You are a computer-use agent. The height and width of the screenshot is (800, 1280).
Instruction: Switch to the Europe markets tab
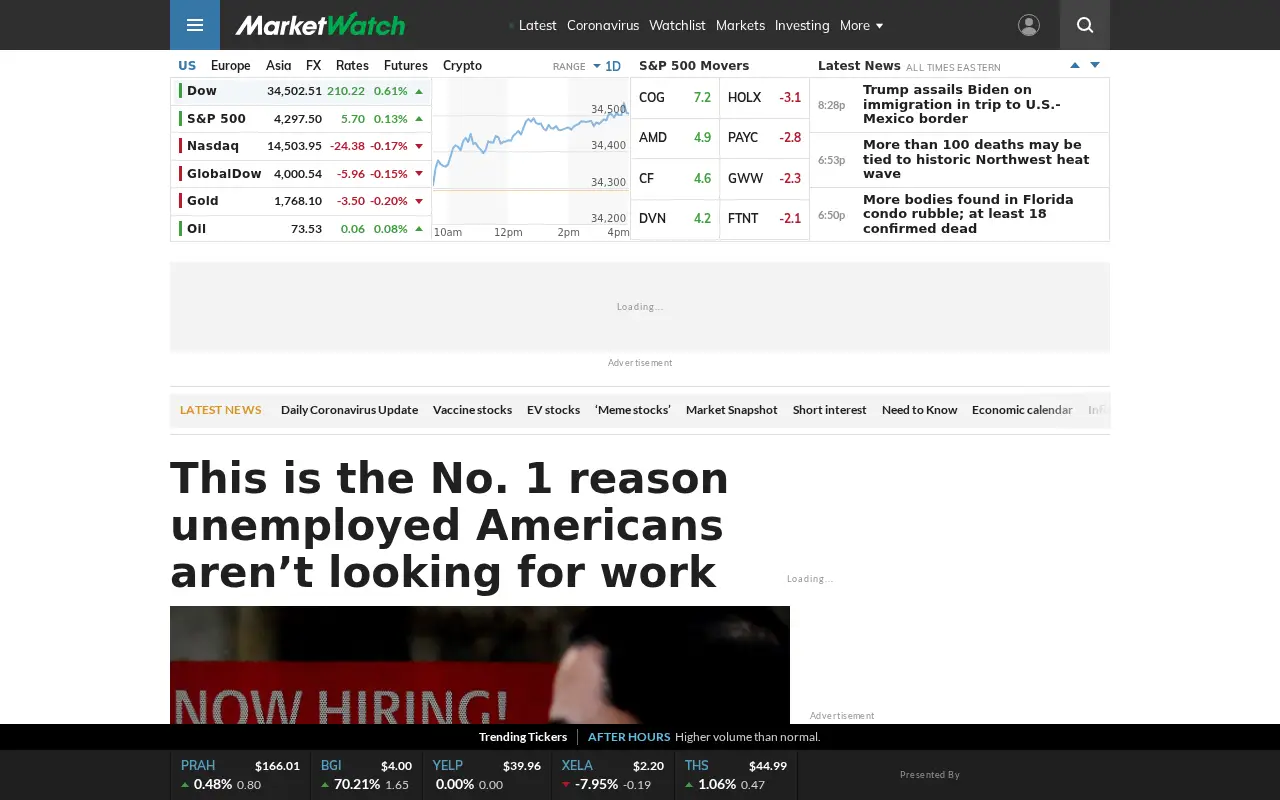click(231, 65)
